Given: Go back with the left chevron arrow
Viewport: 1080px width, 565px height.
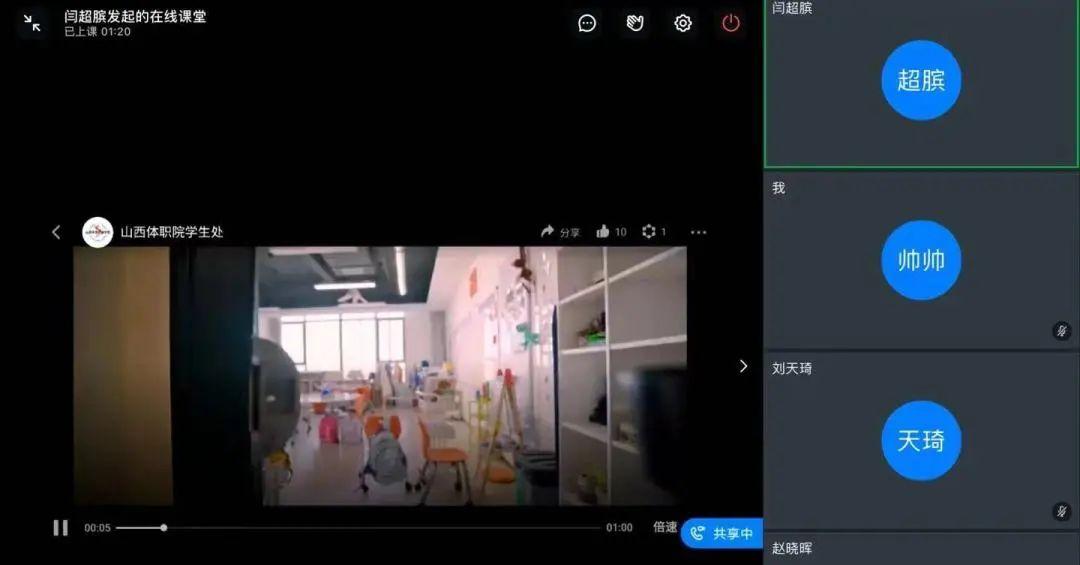Looking at the screenshot, I should pos(56,232).
